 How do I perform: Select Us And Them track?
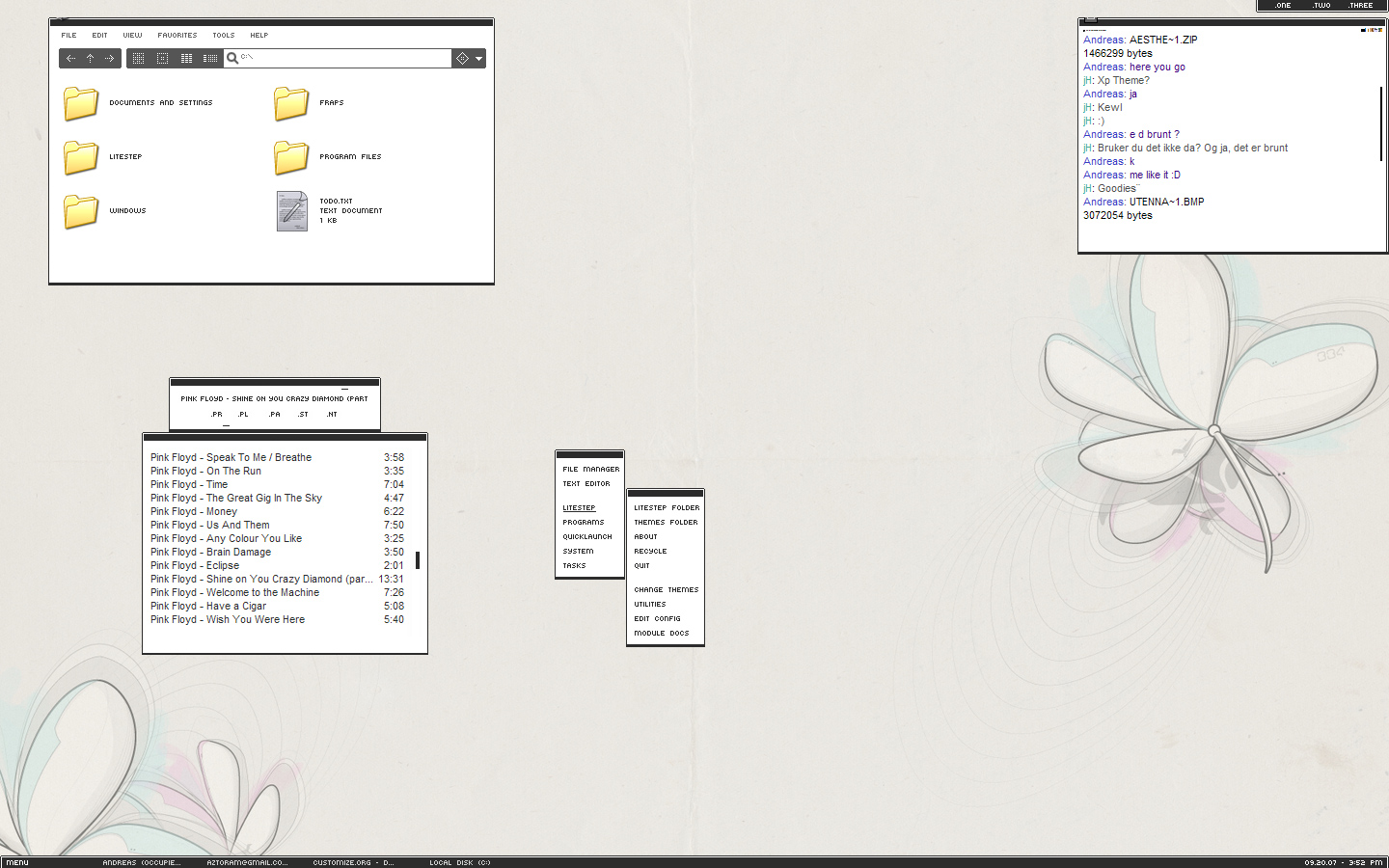click(x=277, y=525)
